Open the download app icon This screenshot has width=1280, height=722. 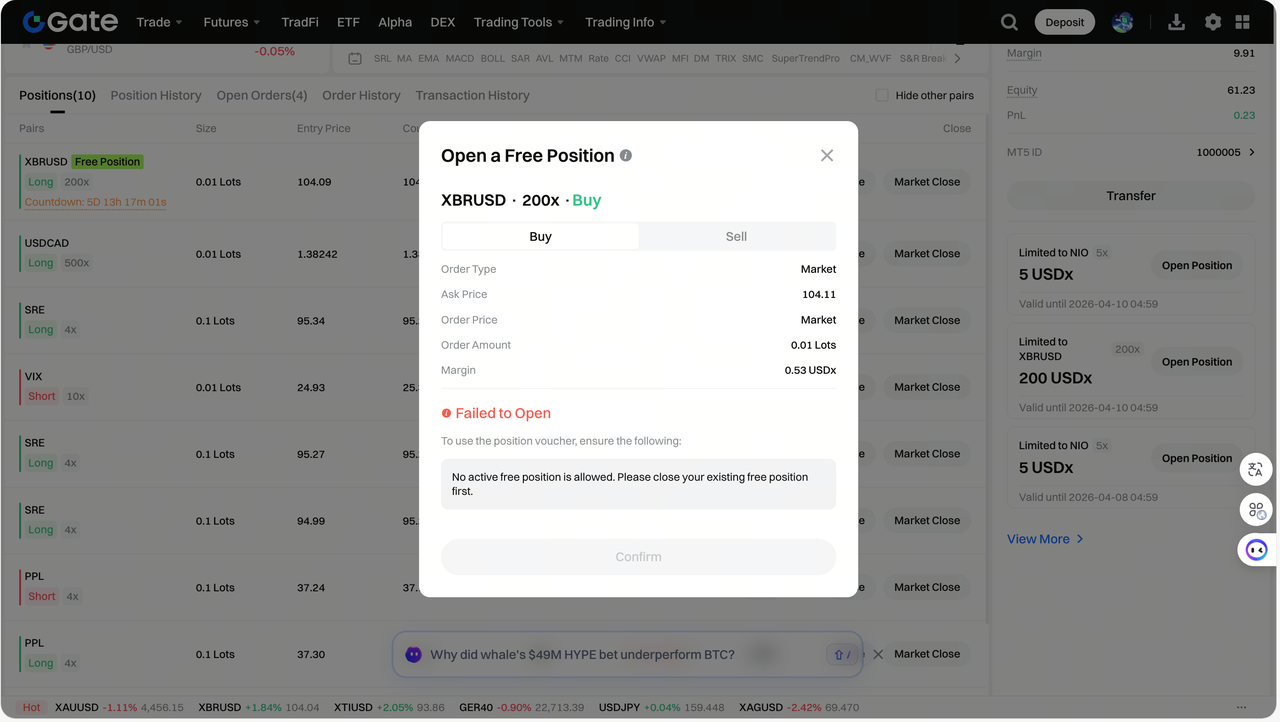tap(1176, 22)
